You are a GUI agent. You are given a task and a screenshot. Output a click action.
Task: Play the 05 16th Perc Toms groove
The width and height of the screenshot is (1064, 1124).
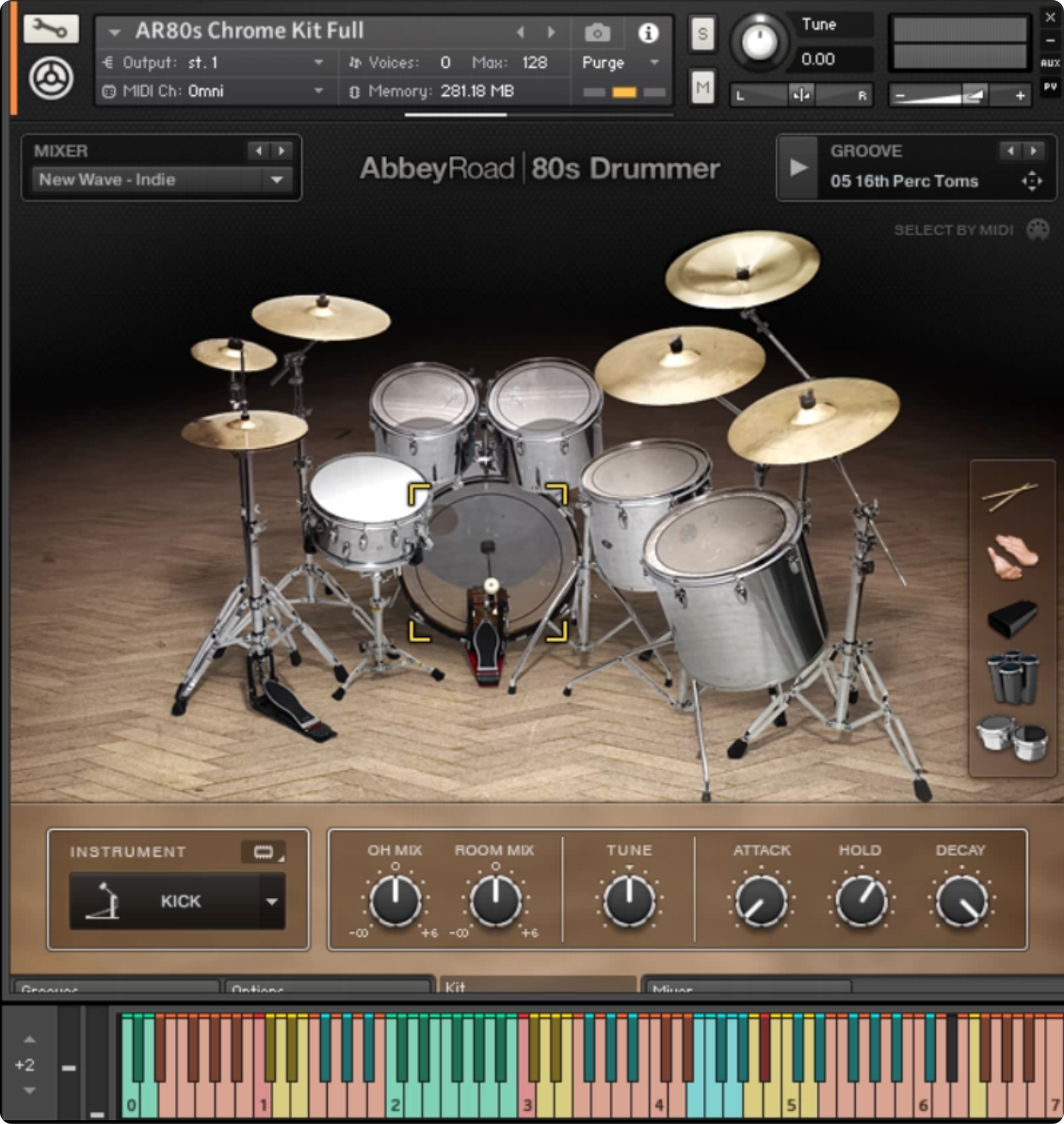point(798,168)
